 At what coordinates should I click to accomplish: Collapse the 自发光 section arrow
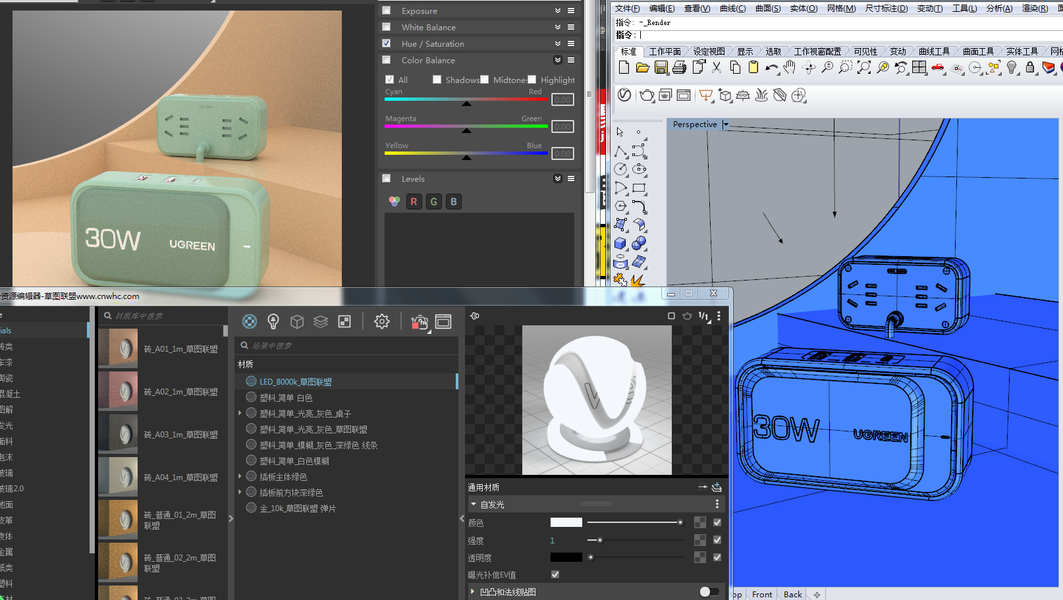pyautogui.click(x=473, y=504)
